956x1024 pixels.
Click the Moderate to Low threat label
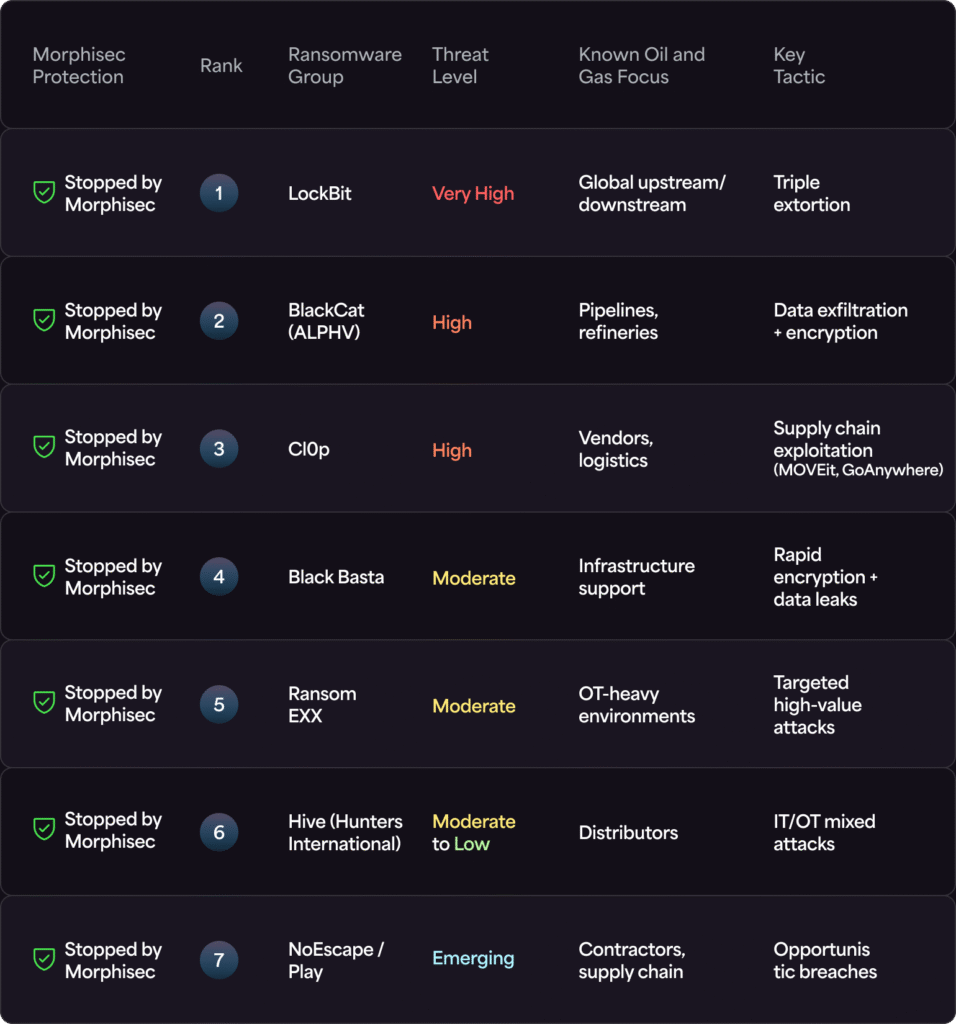(x=473, y=832)
